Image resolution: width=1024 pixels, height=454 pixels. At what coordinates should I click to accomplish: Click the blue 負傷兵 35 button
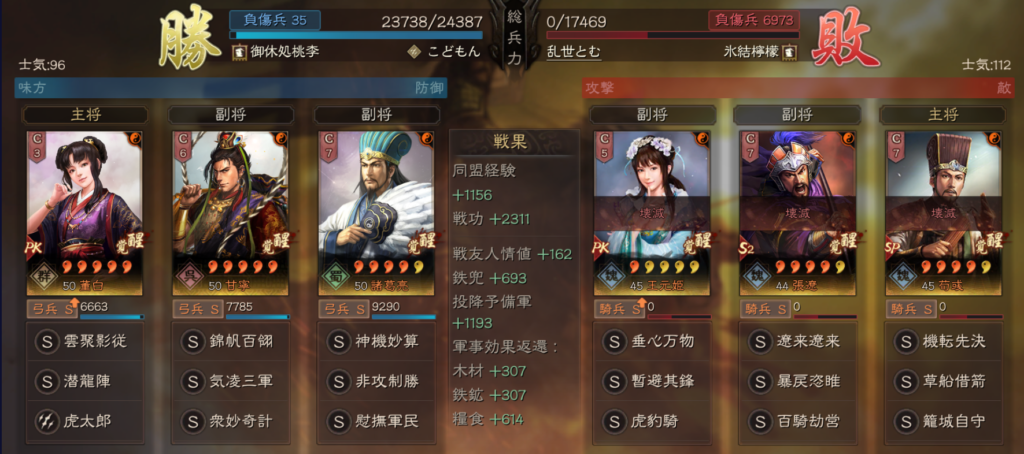pos(274,20)
